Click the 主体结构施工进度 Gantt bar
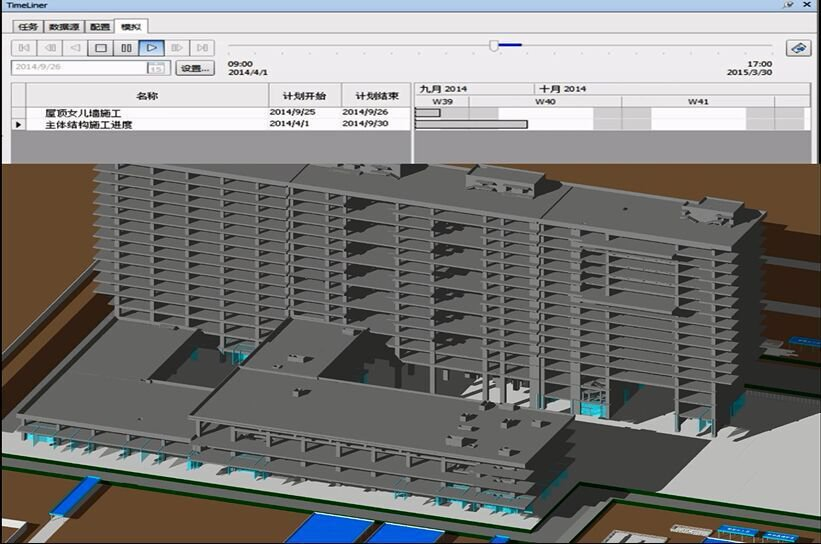821x544 pixels. click(x=471, y=124)
